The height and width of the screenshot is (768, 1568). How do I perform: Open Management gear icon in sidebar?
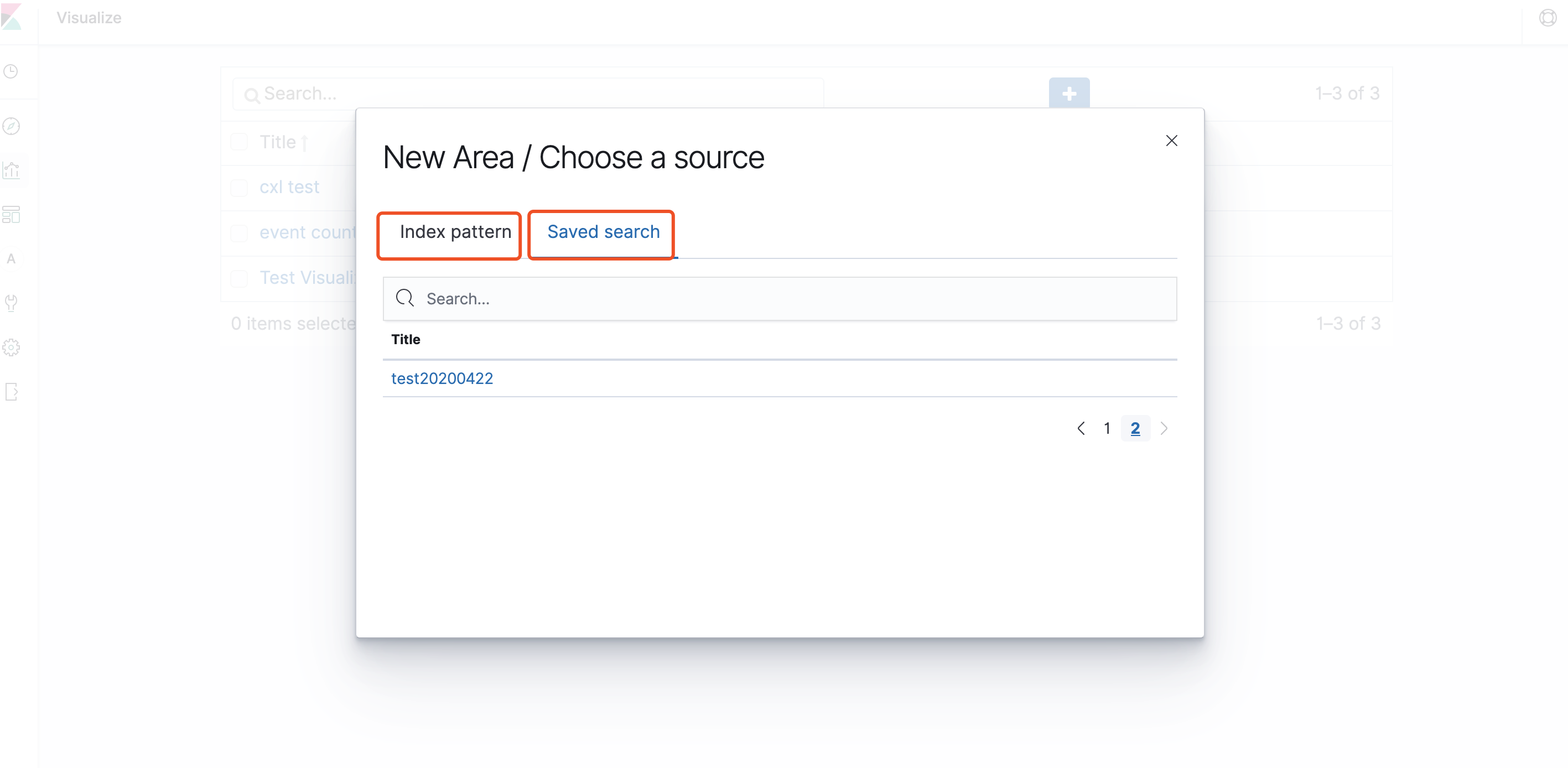coord(11,347)
